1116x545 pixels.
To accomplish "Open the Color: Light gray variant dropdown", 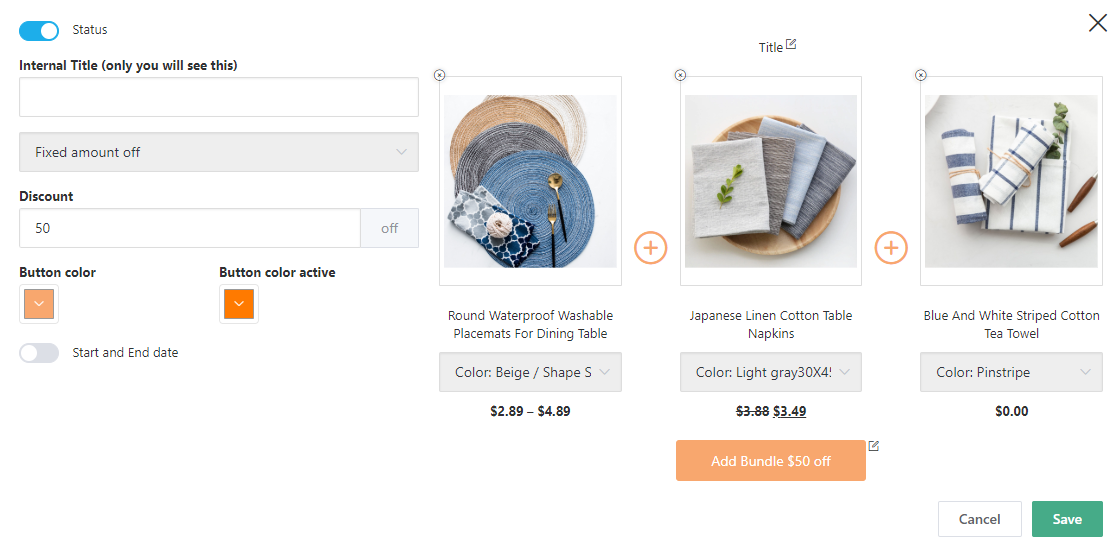I will (771, 372).
